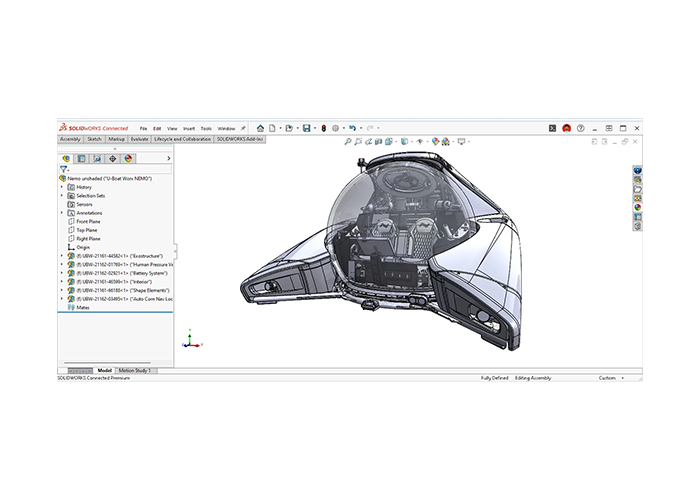
Task: Open the File Explorer folder in right task pane
Action: 638,189
